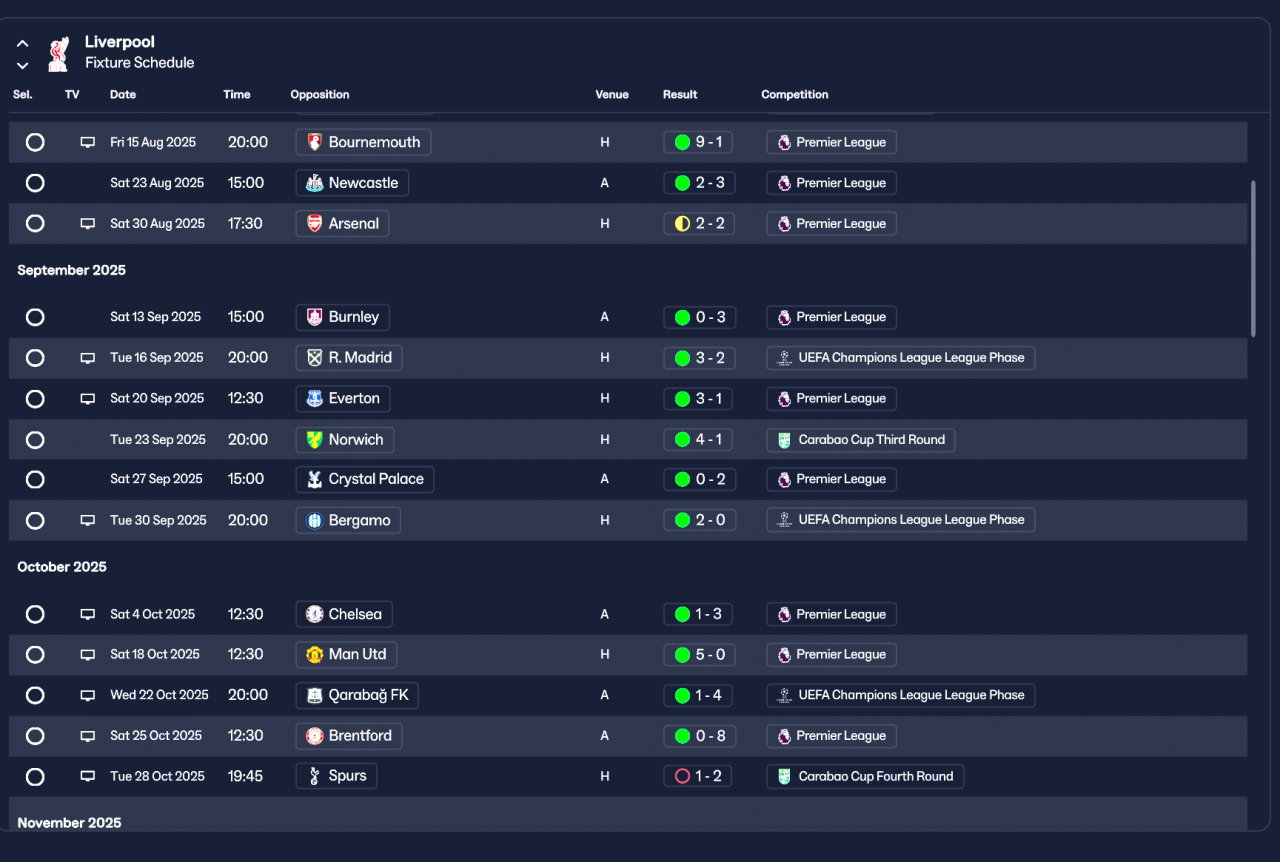This screenshot has width=1280, height=862.
Task: Click the Liverpool club crest in the header
Action: [58, 53]
